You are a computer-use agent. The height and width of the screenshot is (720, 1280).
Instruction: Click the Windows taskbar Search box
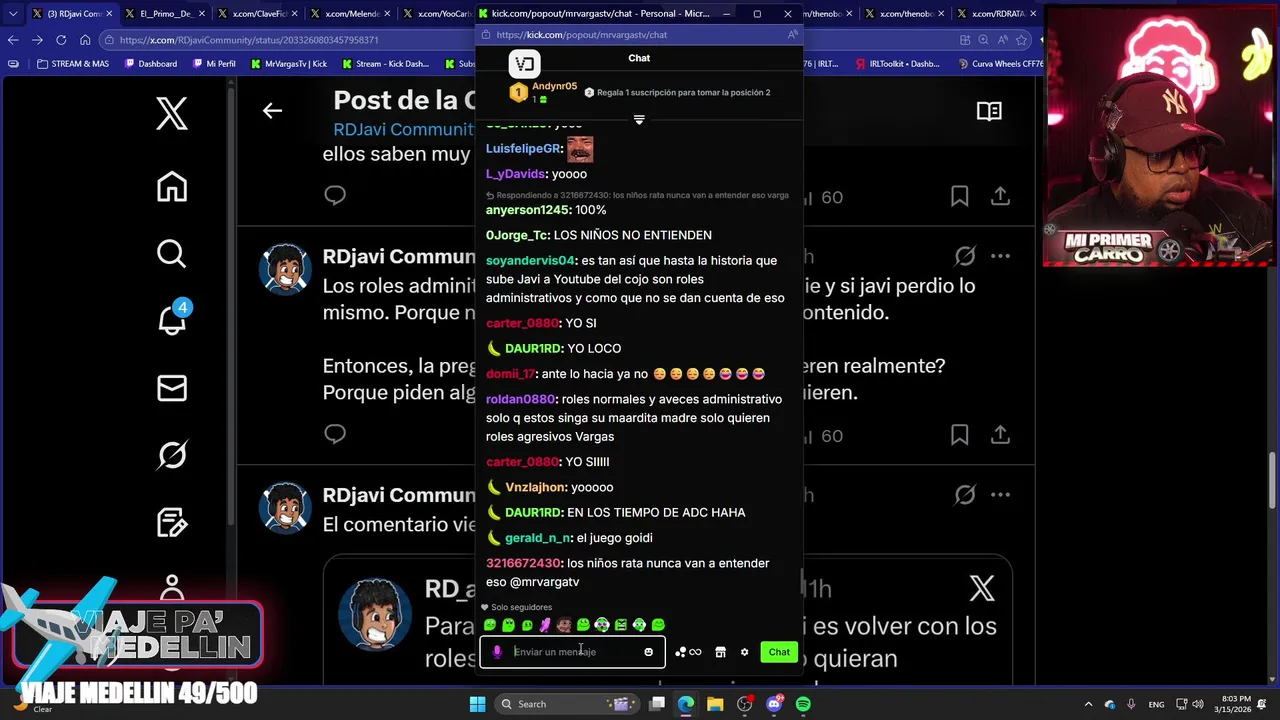click(566, 704)
